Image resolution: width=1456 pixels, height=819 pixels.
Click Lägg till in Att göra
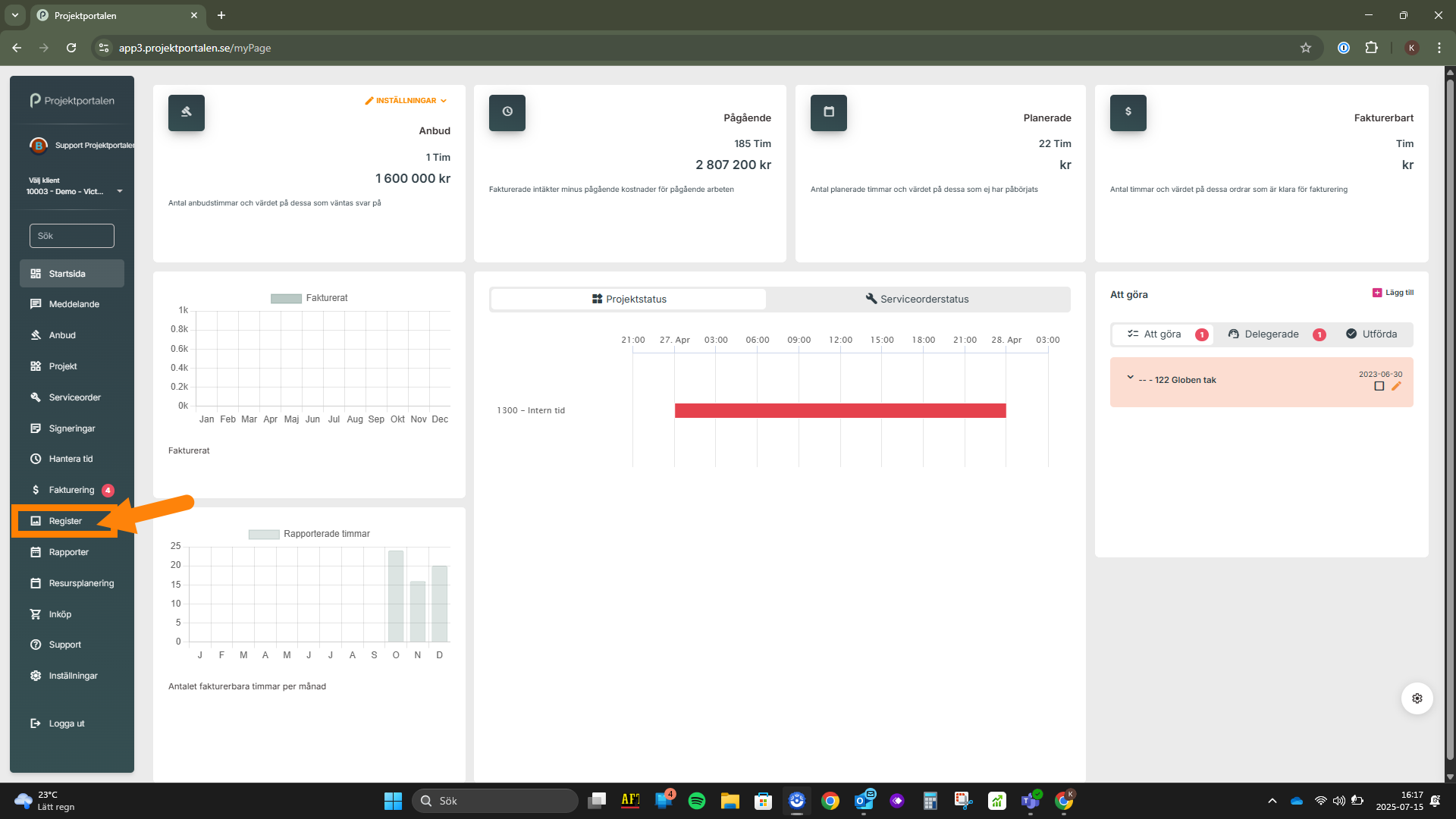(x=1393, y=293)
